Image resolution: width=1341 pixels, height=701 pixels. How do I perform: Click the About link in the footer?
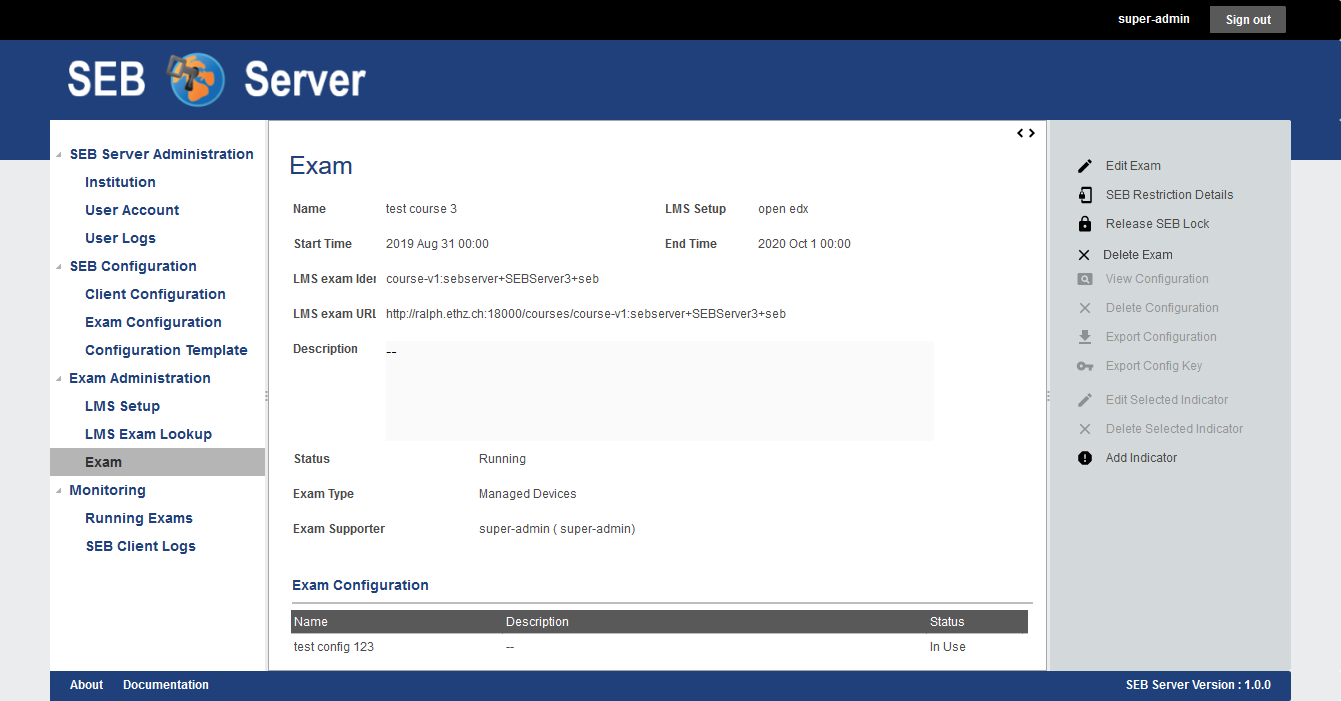(x=86, y=685)
